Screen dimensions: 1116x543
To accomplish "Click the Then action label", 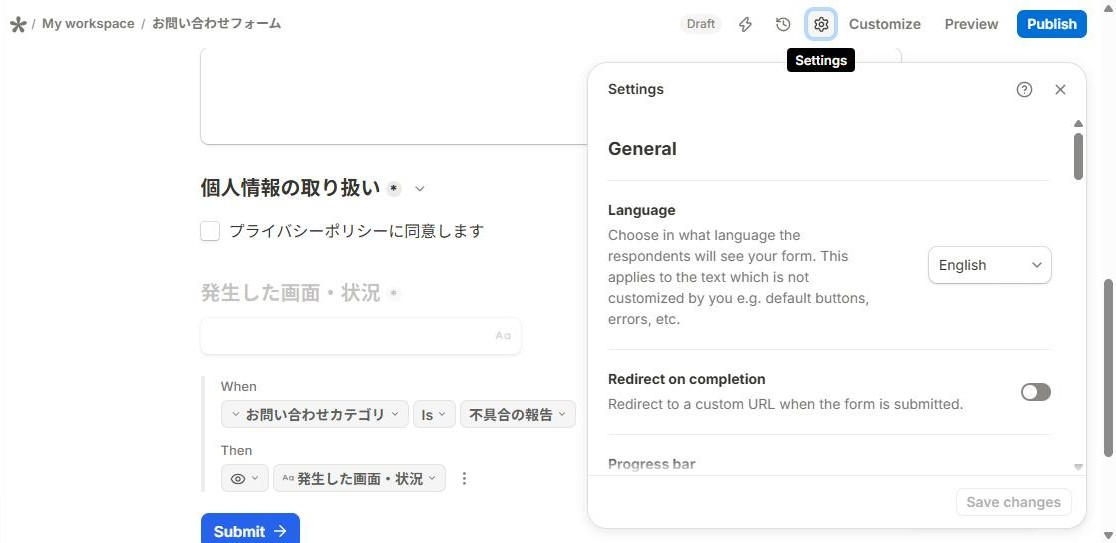I will click(236, 450).
